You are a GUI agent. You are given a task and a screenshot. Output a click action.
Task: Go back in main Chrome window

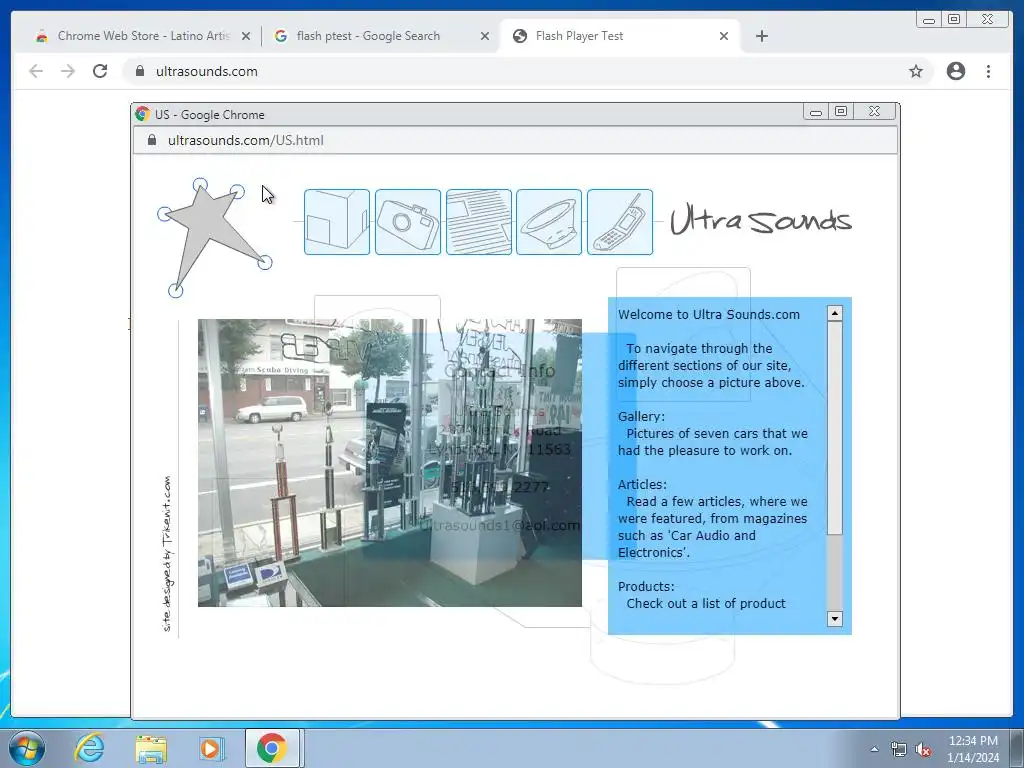[36, 71]
